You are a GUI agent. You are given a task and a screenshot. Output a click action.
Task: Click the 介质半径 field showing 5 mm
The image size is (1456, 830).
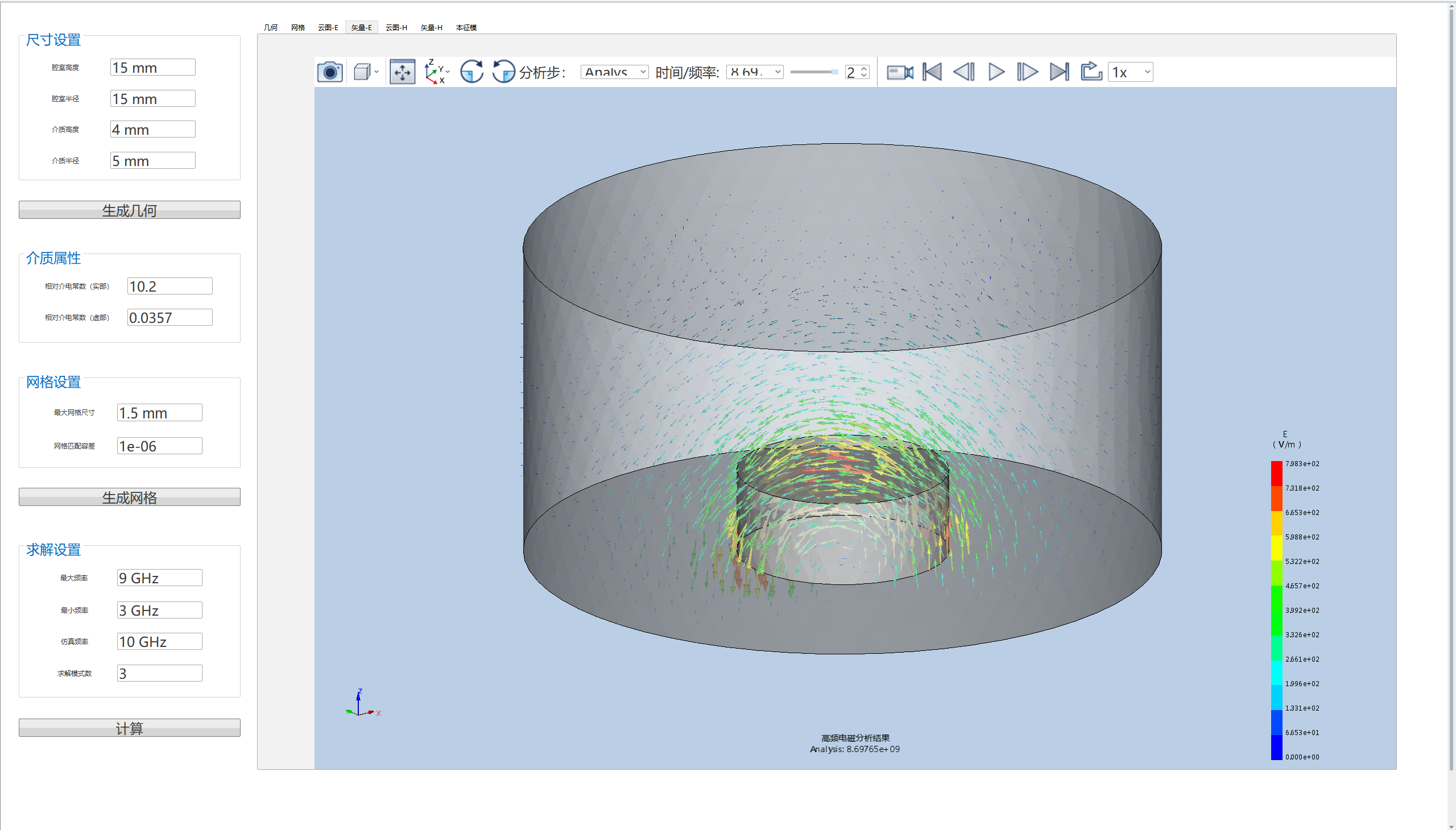pos(153,161)
